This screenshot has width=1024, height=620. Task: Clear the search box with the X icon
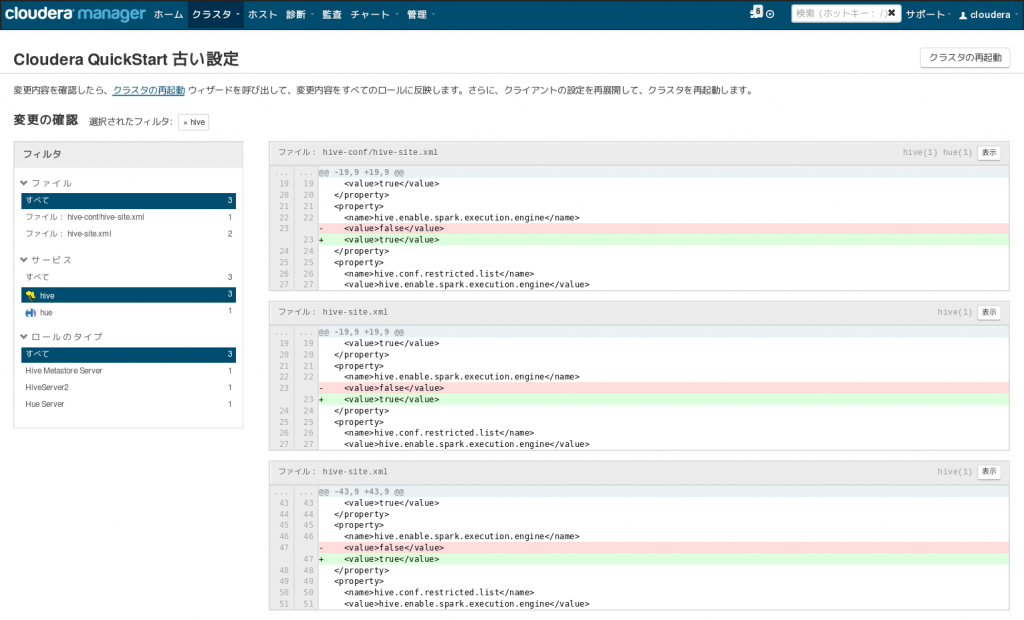pyautogui.click(x=891, y=13)
